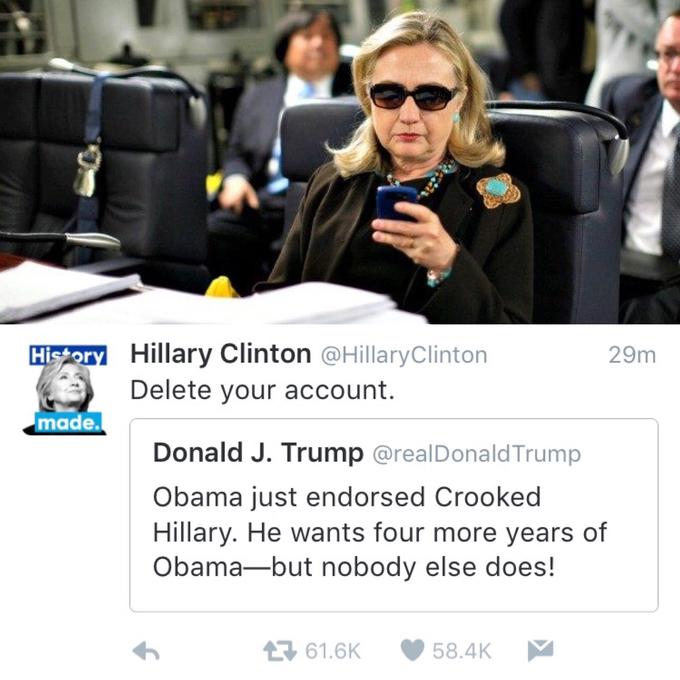Open the History made profile avatar
The width and height of the screenshot is (680, 680).
point(65,389)
